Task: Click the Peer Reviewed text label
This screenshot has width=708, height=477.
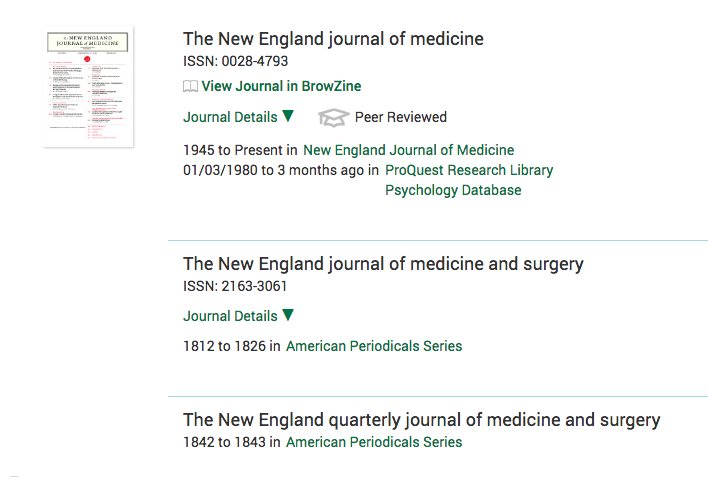Action: [400, 118]
